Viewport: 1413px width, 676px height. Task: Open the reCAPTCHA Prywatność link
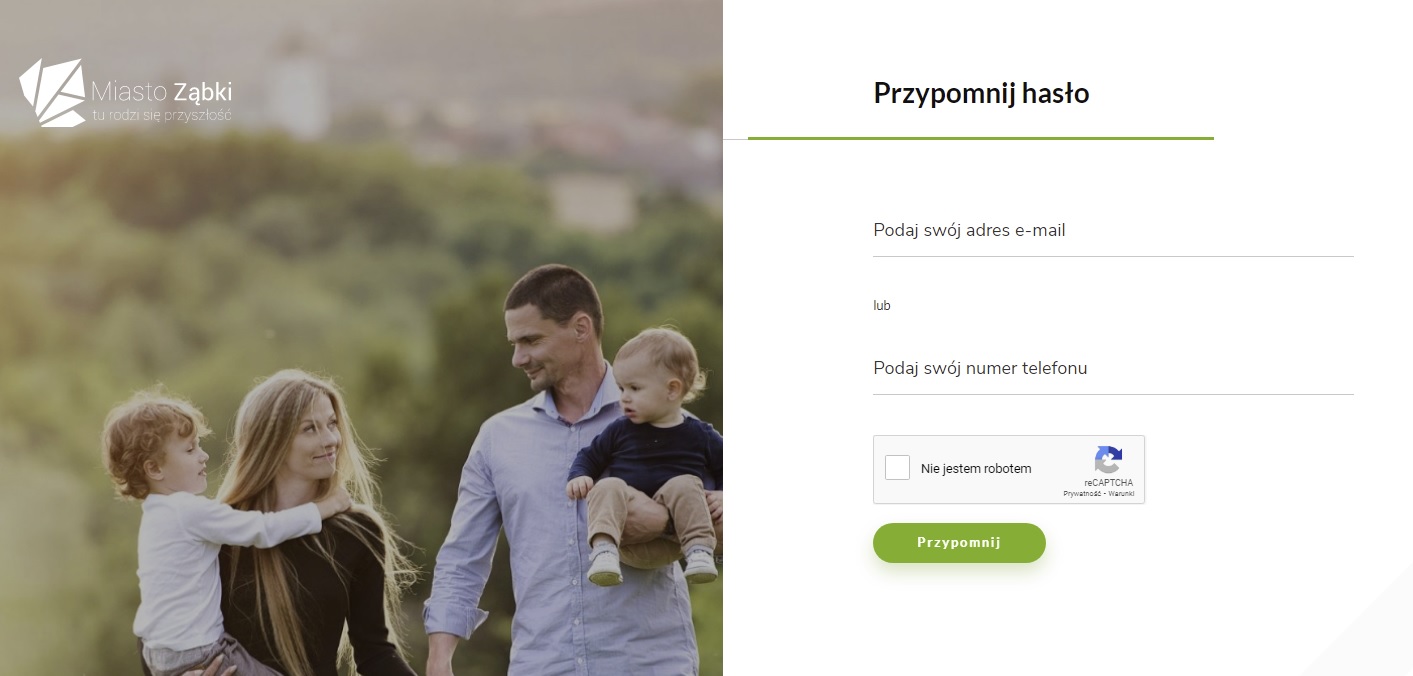click(x=1081, y=494)
